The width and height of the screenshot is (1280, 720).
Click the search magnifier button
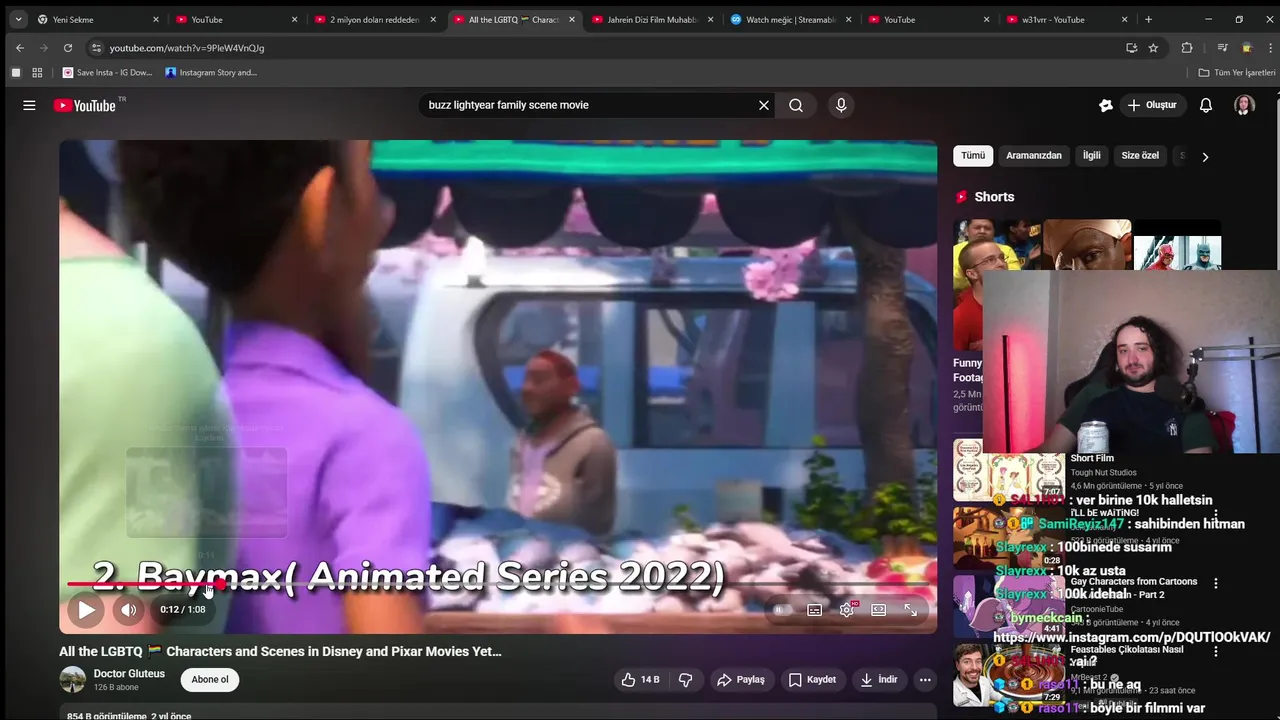(x=796, y=105)
